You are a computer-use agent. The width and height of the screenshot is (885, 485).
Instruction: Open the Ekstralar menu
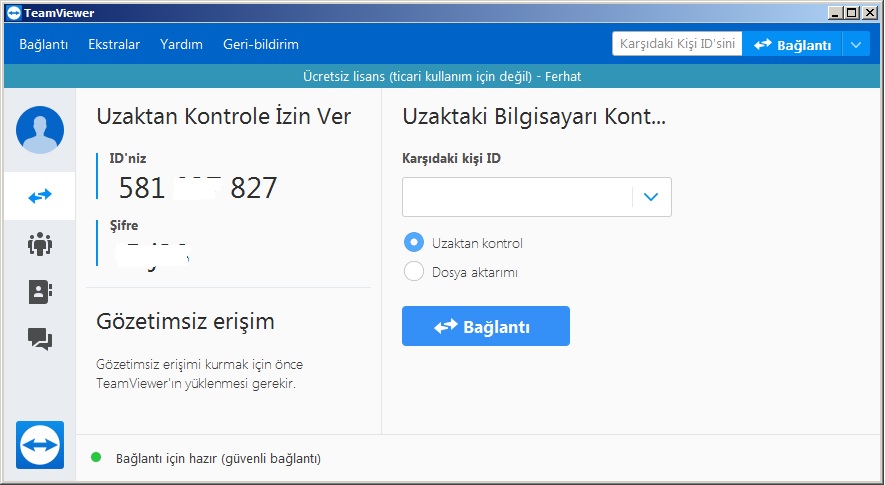(x=114, y=45)
